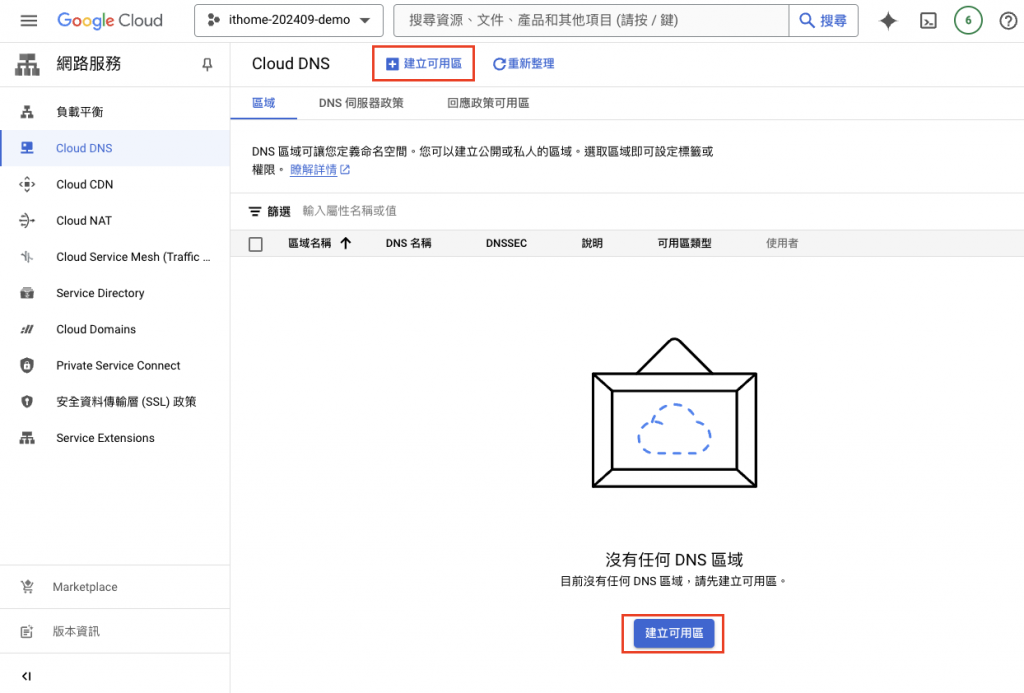Screen dimensions: 1024x693
Task: Click the Cloud Domains sidebar icon
Action: [x=27, y=329]
